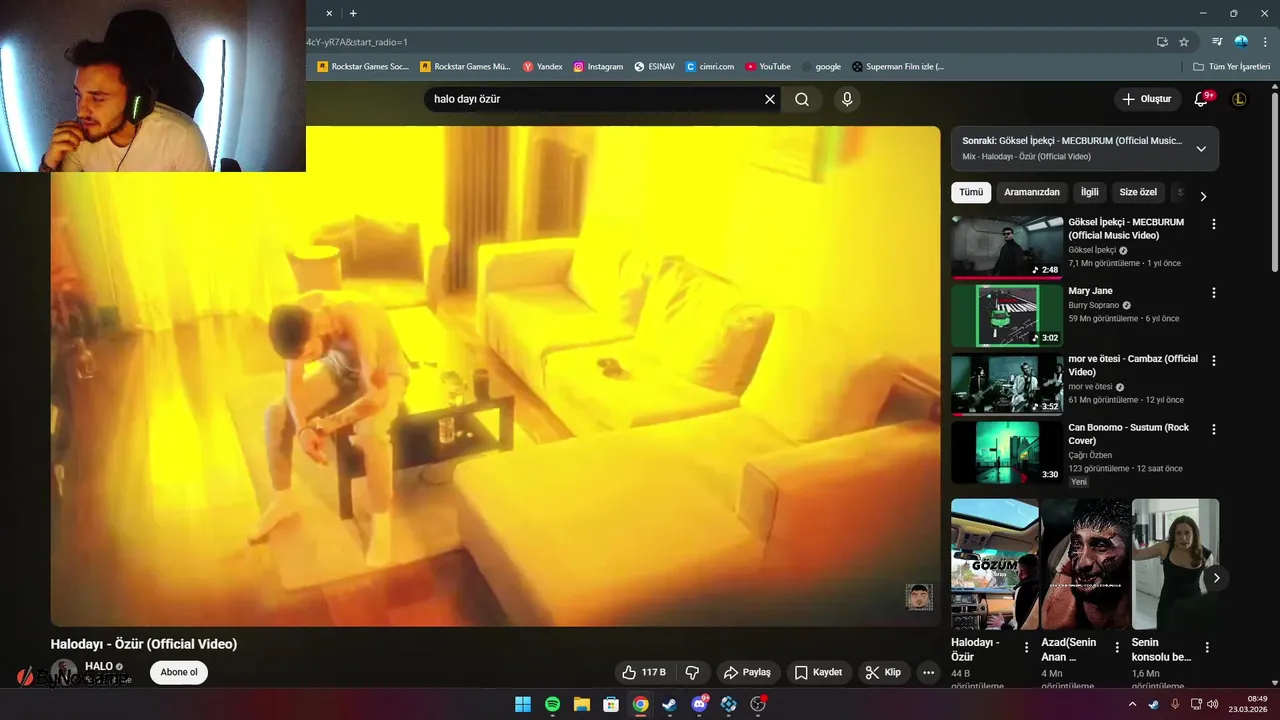
Task: Open options for mor ve ötesi Cambaz
Action: tap(1214, 361)
